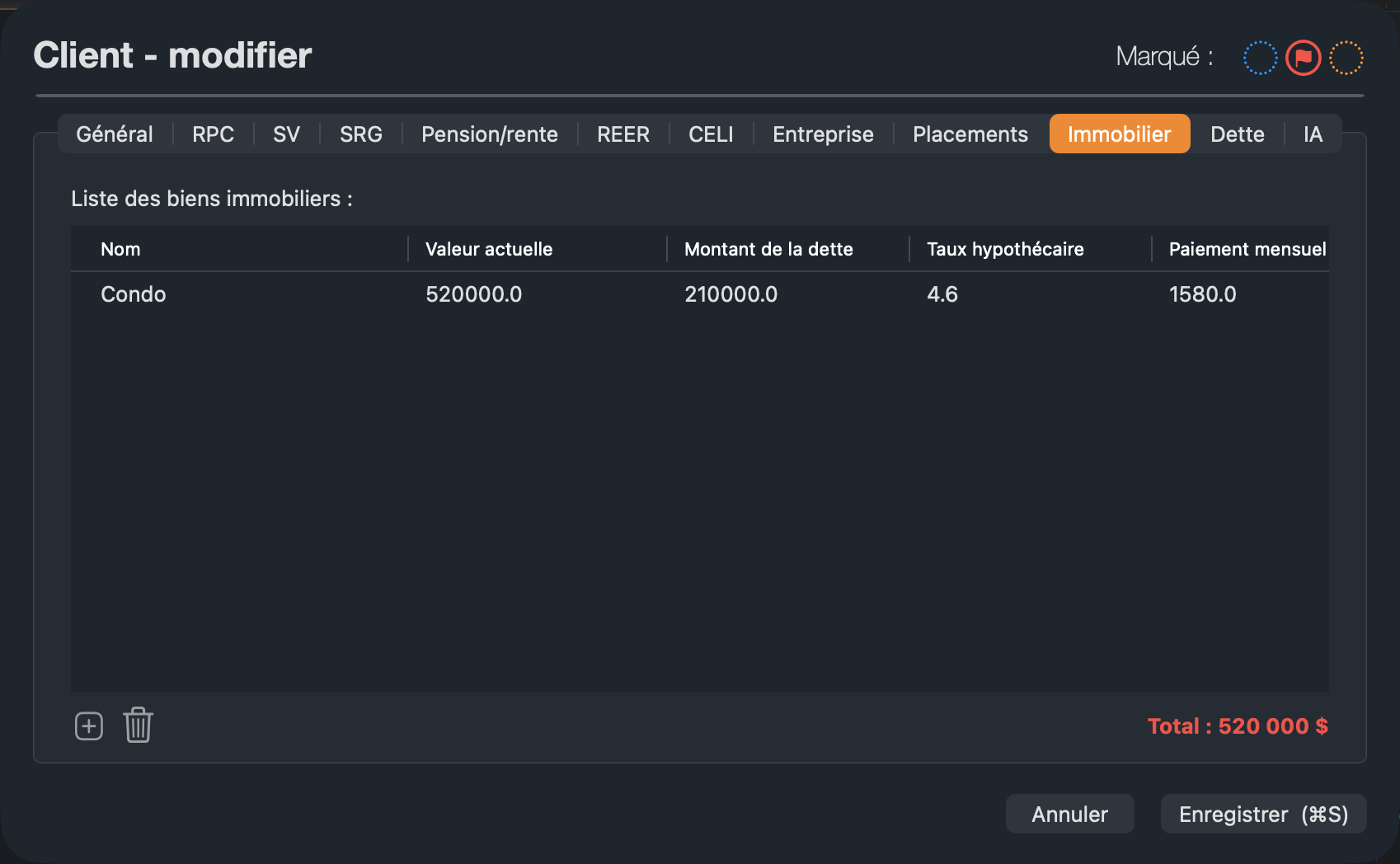Toggle the blue dotted flag marker
1400x864 pixels.
[x=1260, y=58]
